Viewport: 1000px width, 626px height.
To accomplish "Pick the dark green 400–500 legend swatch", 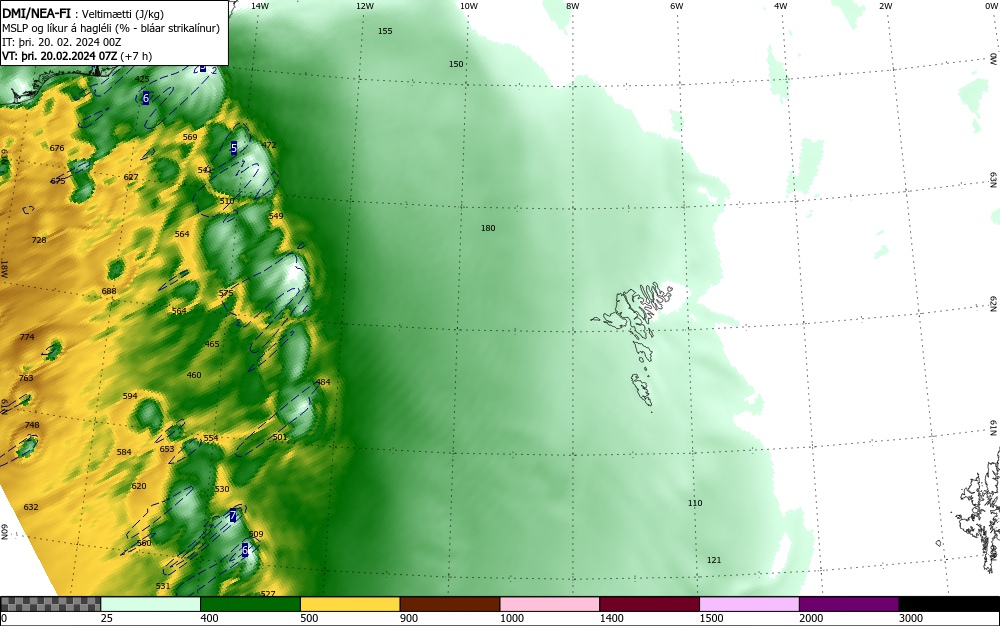I will click(x=250, y=604).
